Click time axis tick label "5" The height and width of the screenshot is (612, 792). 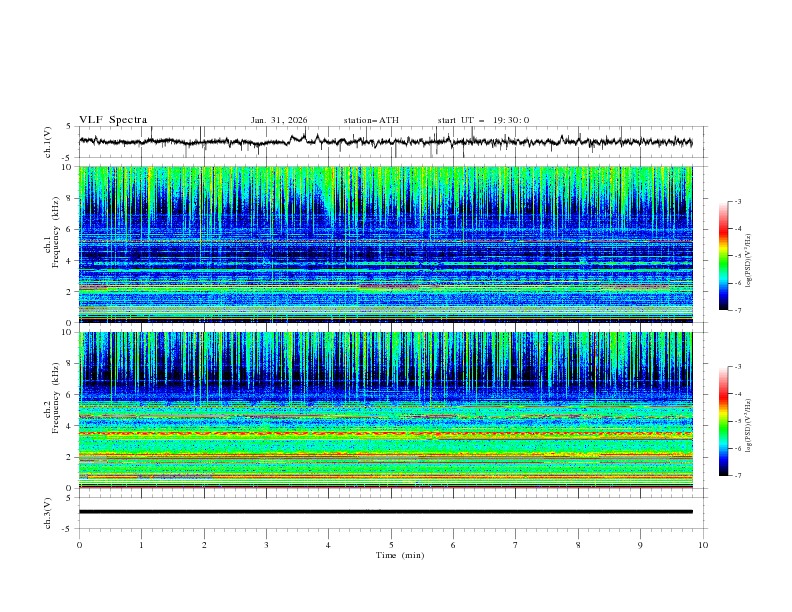pyautogui.click(x=391, y=545)
